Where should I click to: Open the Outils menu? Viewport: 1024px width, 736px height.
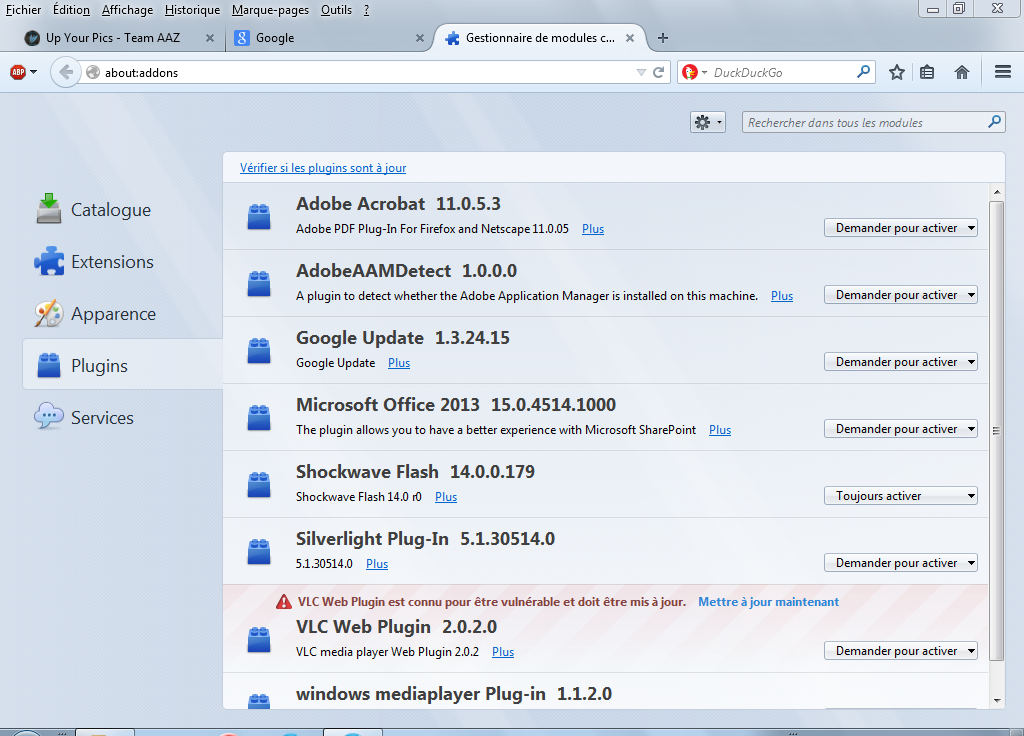[336, 10]
